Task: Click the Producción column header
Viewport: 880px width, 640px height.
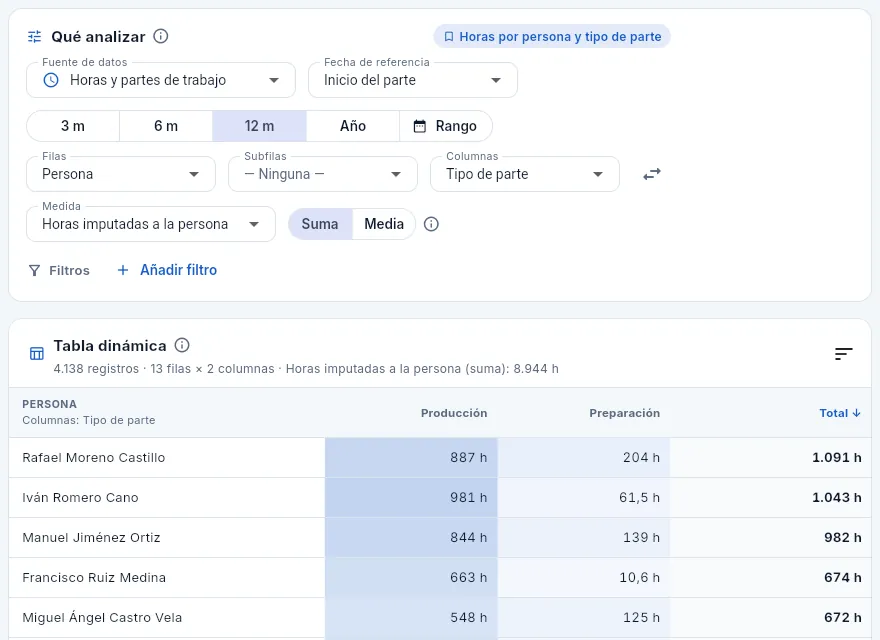Action: click(454, 413)
